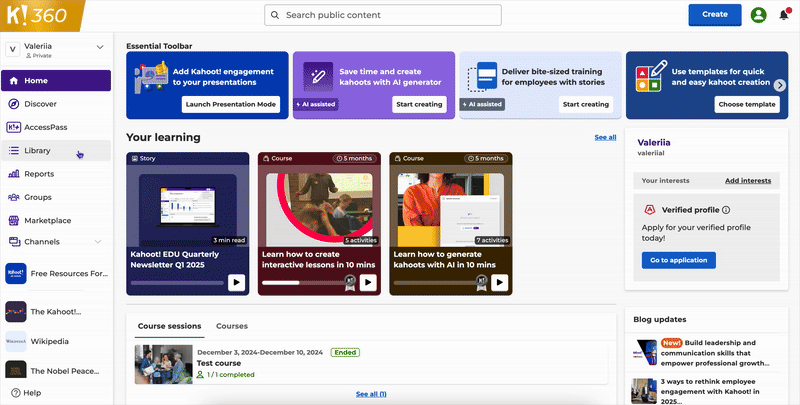Open Groups in the sidebar
This screenshot has width=800, height=405.
[x=38, y=197]
